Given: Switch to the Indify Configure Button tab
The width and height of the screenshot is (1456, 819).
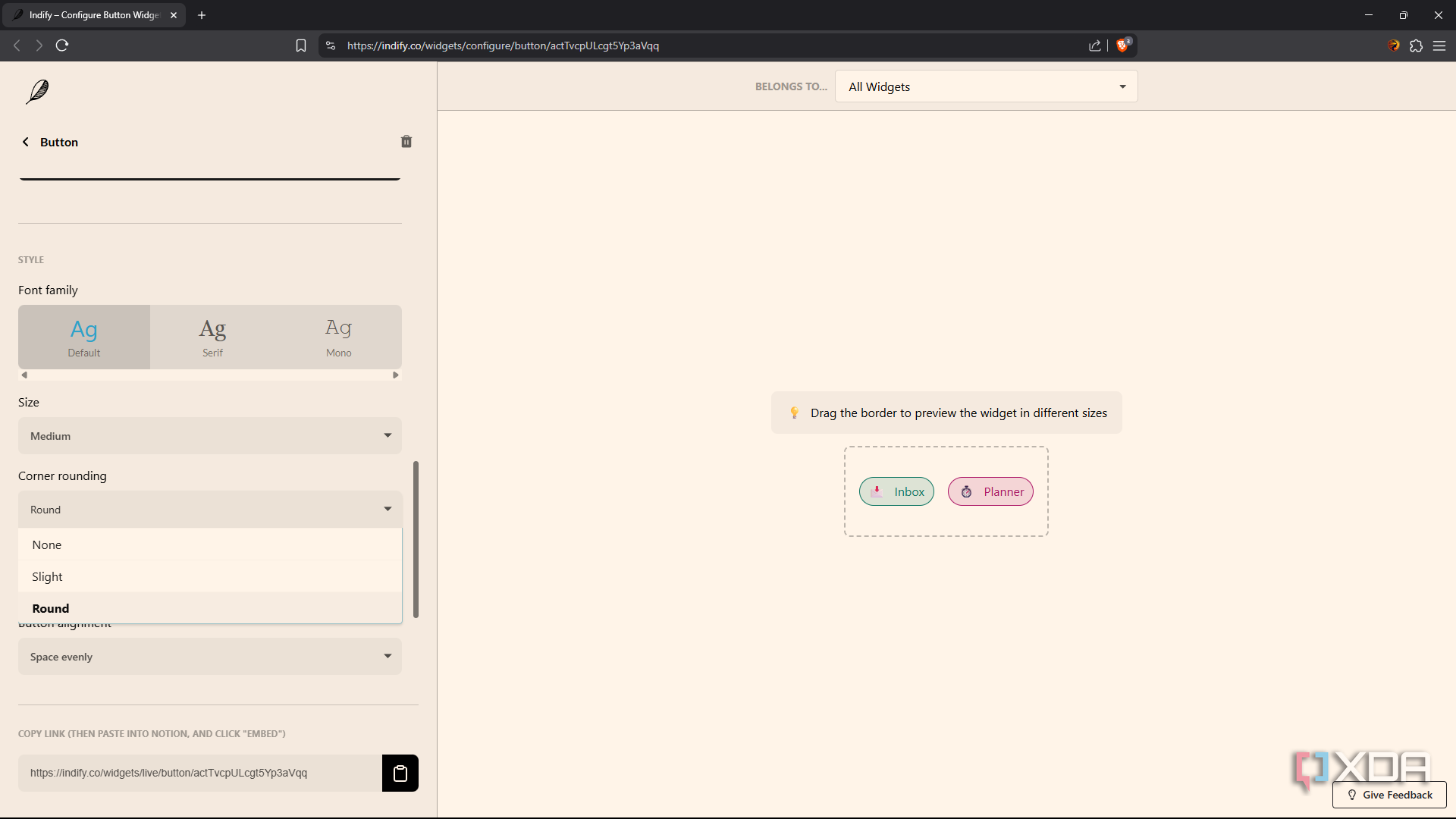Looking at the screenshot, I should coord(94,15).
